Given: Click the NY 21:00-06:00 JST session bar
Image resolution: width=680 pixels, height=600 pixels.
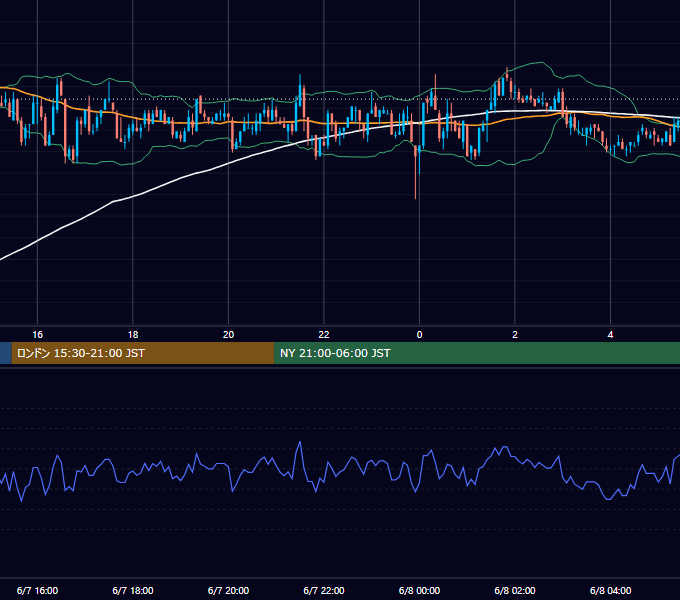Looking at the screenshot, I should [477, 353].
